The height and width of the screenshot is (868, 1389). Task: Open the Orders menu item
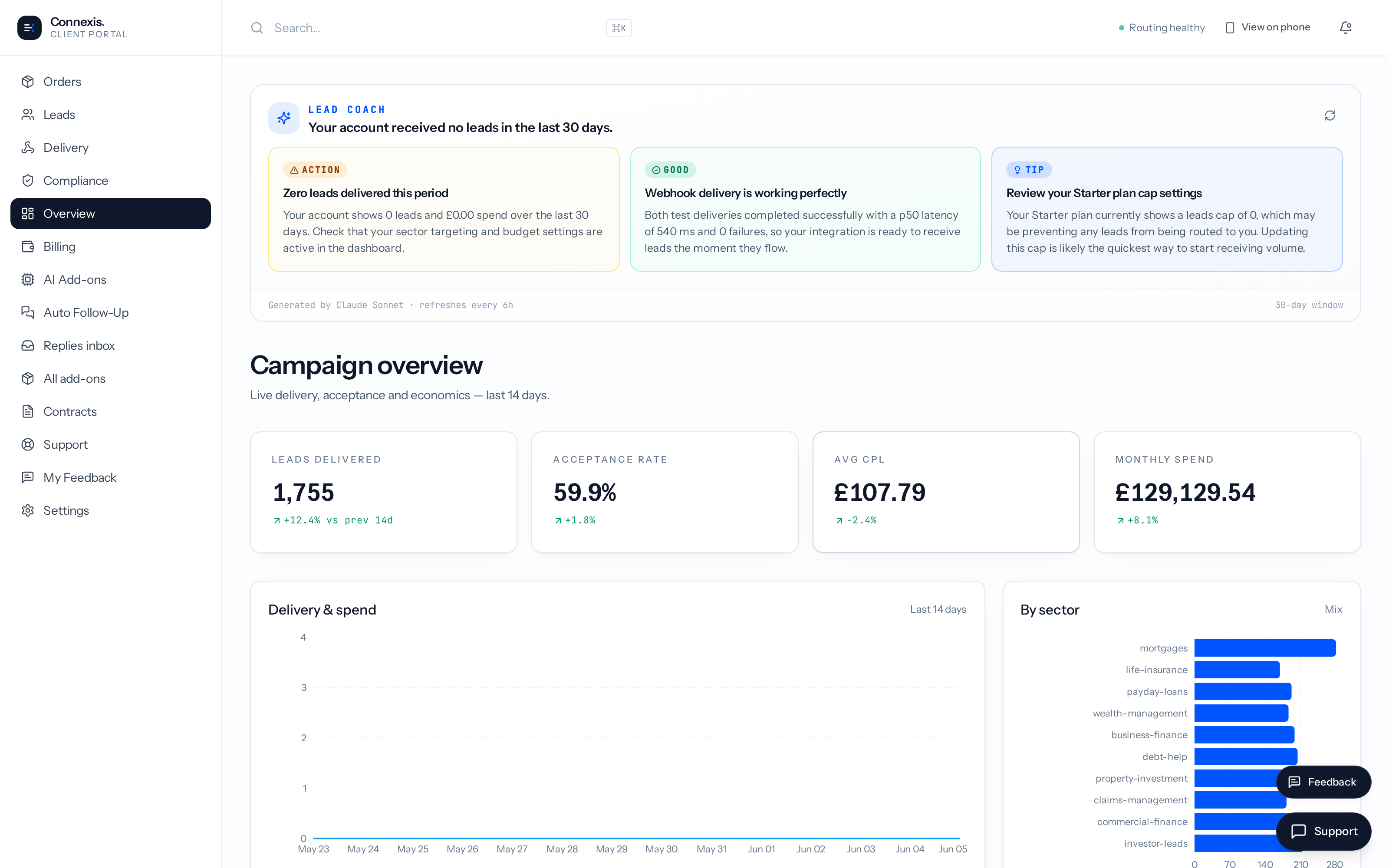pos(111,82)
